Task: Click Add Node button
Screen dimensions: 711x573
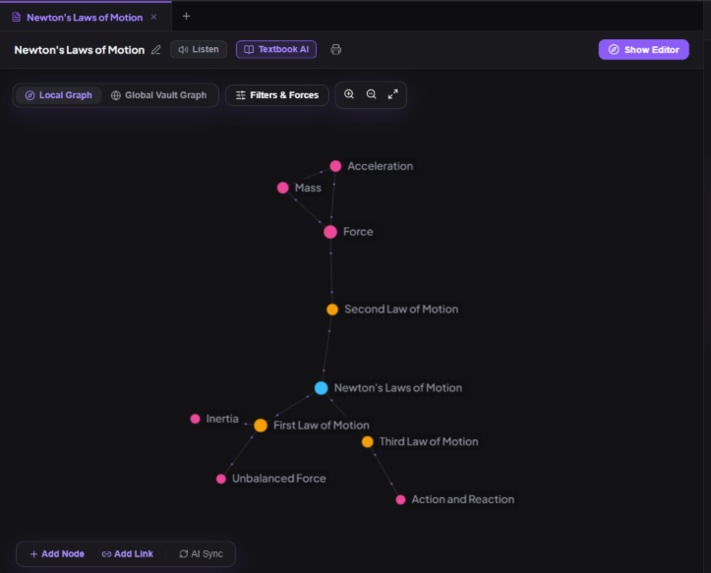Action: [x=57, y=554]
